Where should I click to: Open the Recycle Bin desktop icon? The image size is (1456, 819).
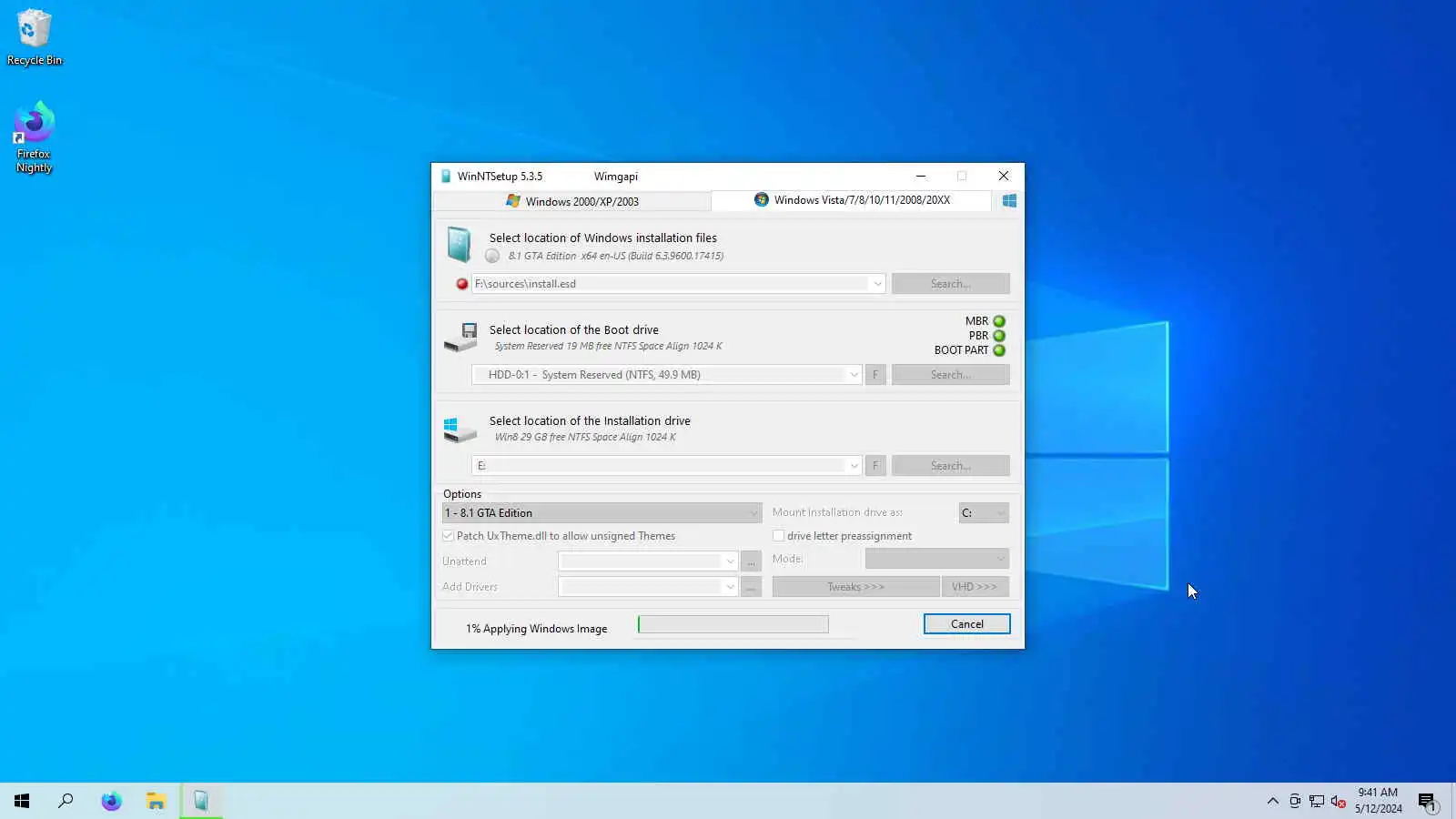(x=35, y=38)
